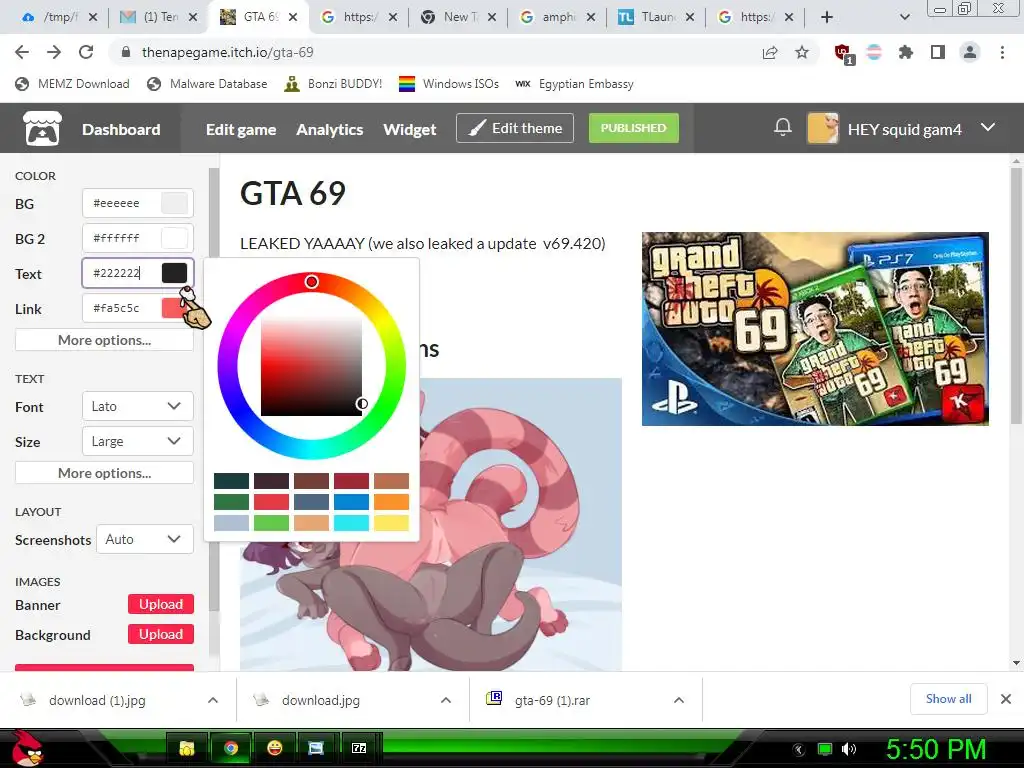Viewport: 1024px width, 768px height.
Task: Open the Egyptian Embassy bookmark
Action: click(575, 84)
